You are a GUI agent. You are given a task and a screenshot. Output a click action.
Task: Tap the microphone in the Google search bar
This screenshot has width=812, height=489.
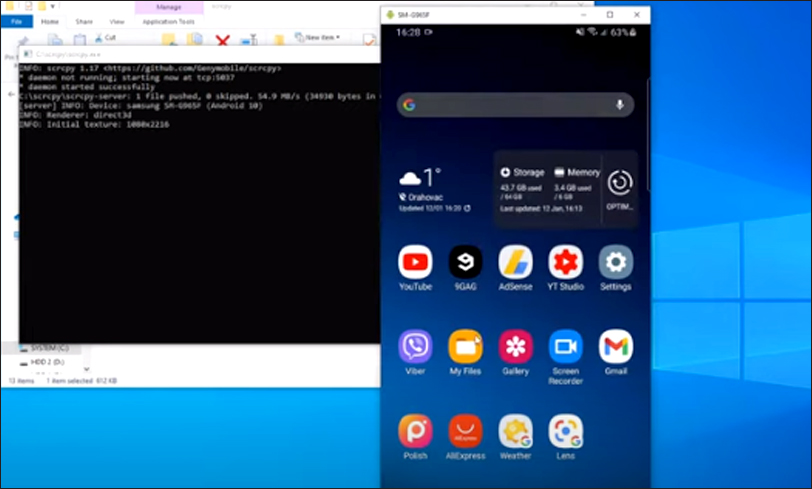[619, 105]
